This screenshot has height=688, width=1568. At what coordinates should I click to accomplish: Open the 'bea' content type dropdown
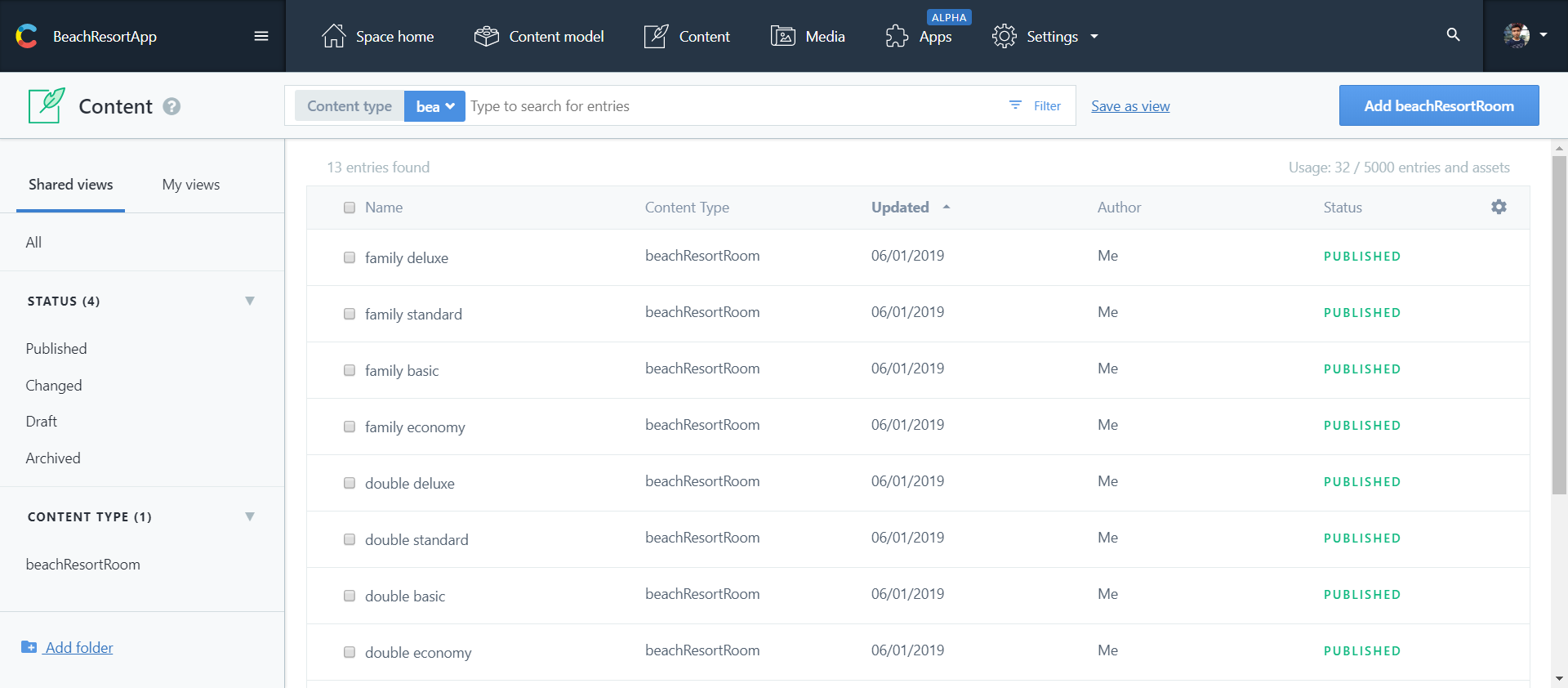coord(434,106)
